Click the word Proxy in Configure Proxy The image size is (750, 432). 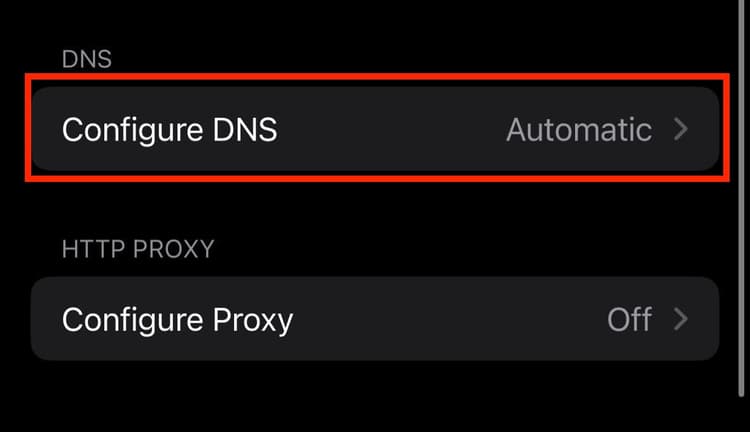[x=253, y=320]
